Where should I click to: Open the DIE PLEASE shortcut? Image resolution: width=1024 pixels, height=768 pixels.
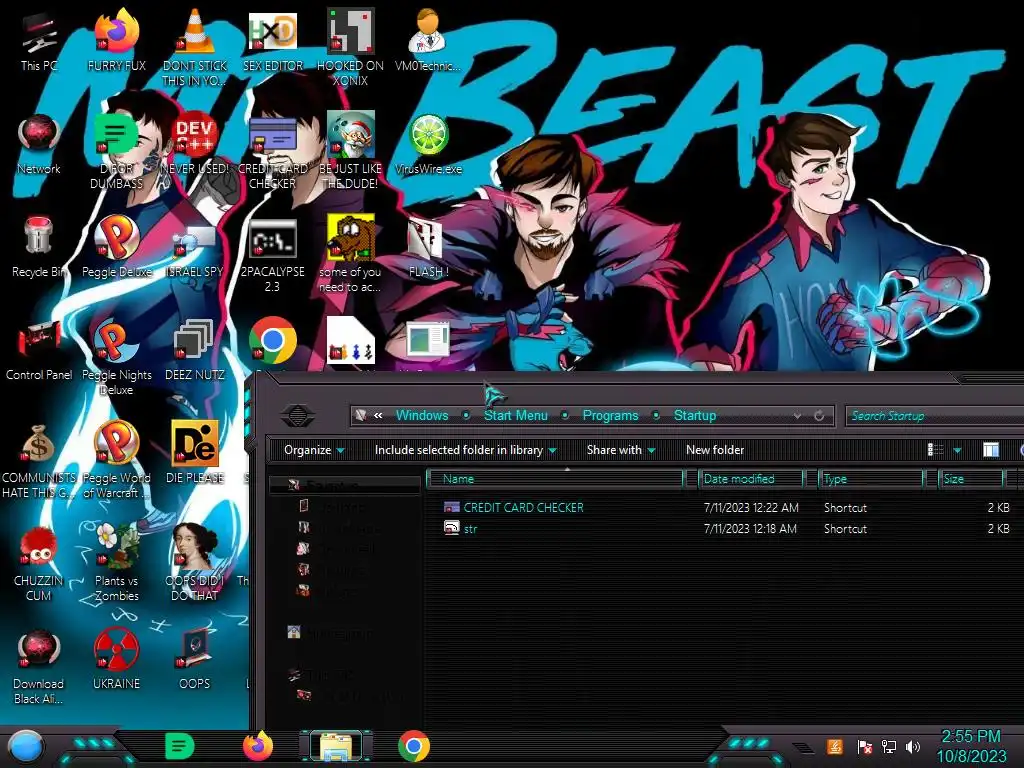(x=195, y=453)
